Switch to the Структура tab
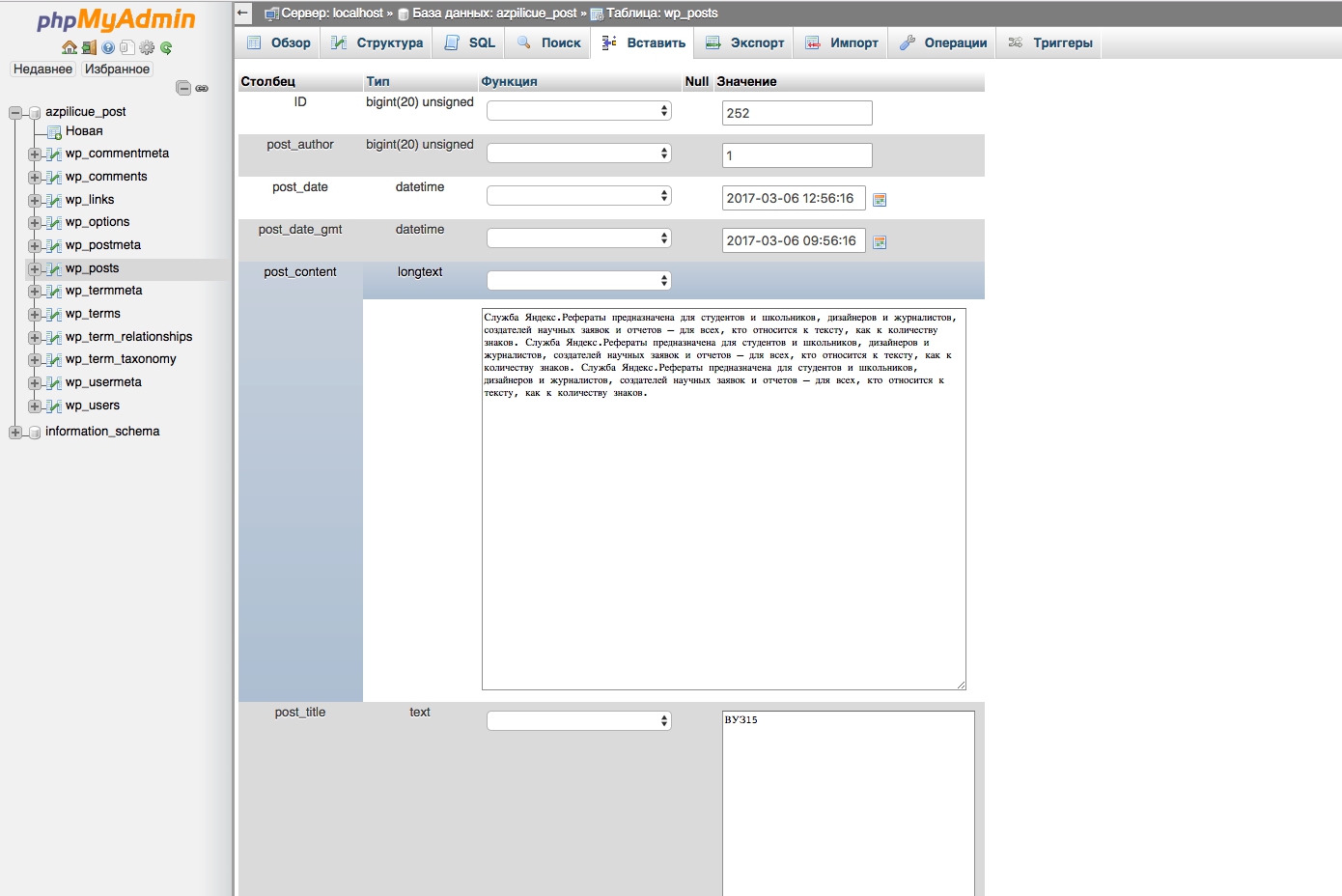The width and height of the screenshot is (1342, 896). (x=377, y=42)
